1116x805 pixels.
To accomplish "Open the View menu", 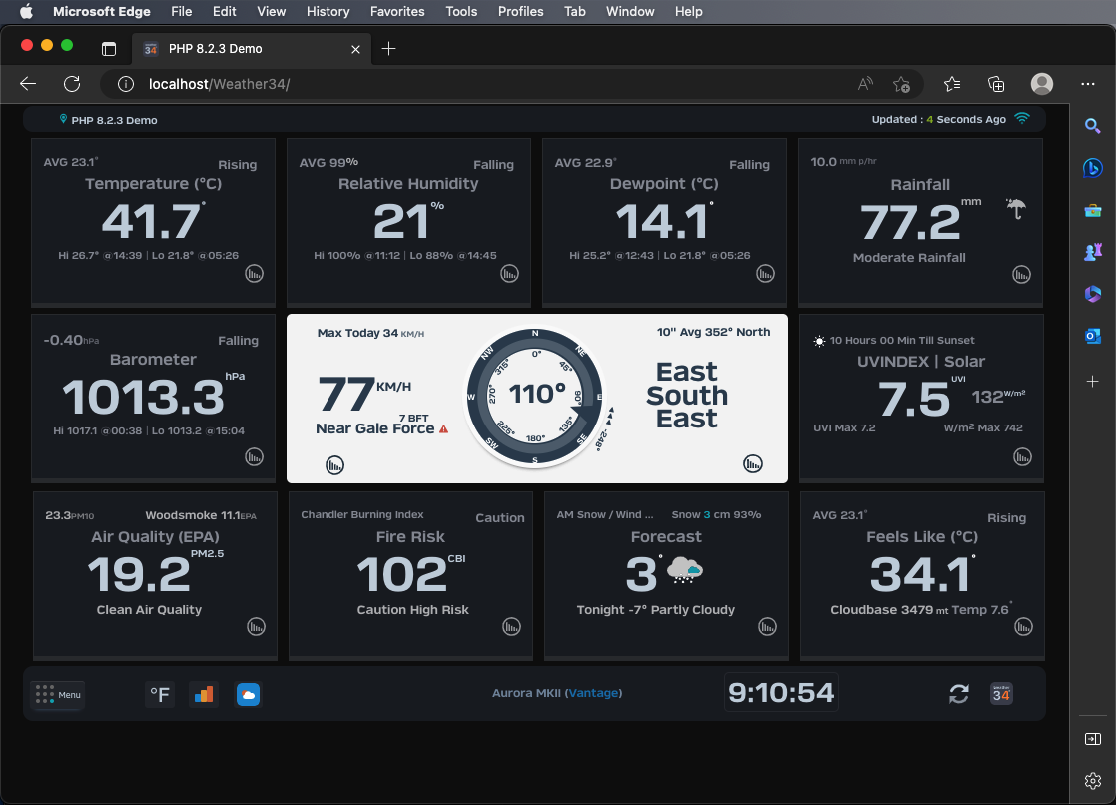I will 271,11.
